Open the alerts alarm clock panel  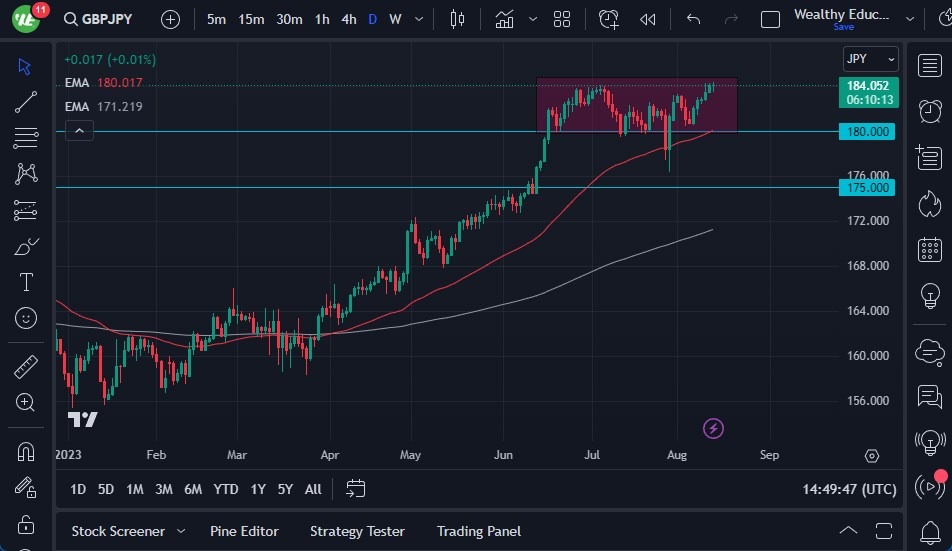(929, 110)
